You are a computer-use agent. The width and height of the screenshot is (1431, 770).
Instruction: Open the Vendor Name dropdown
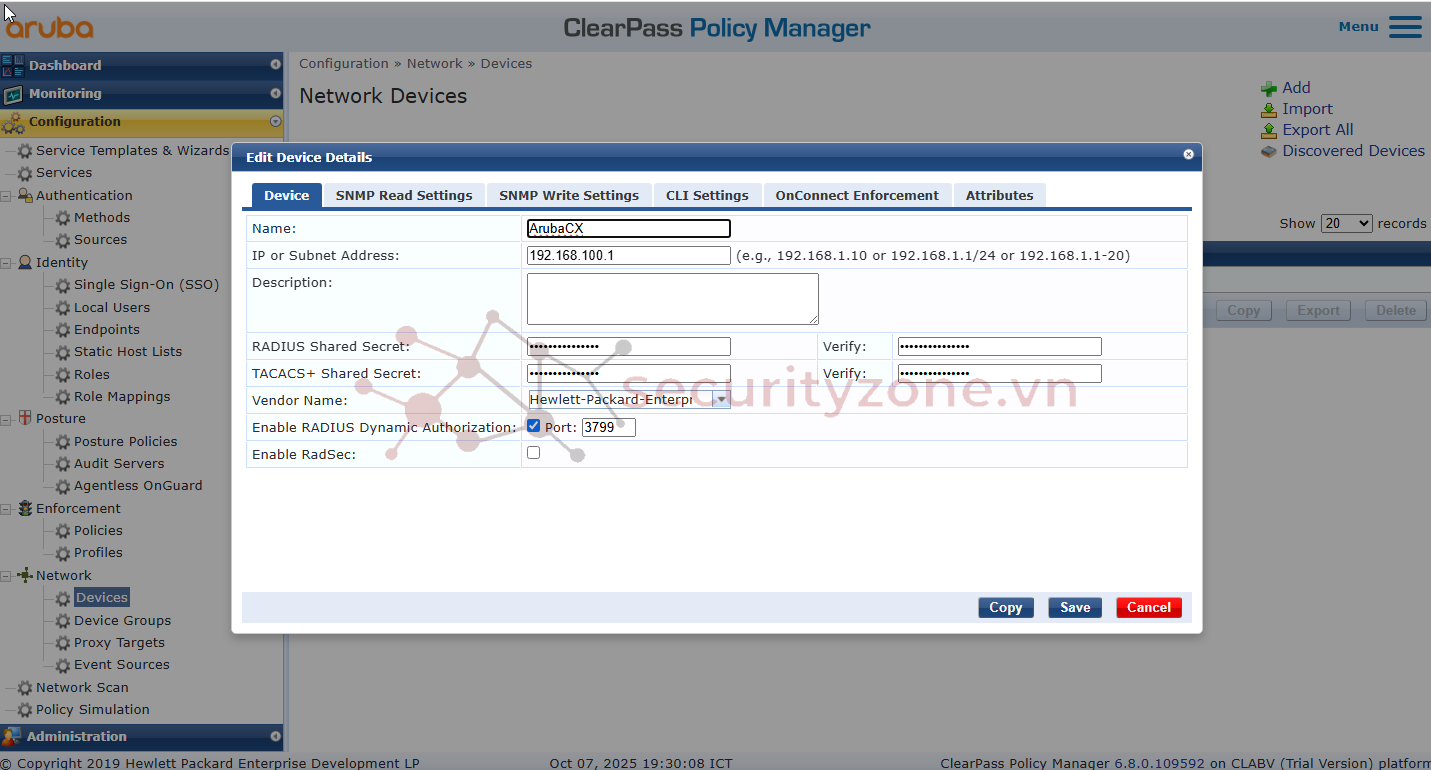pos(720,400)
